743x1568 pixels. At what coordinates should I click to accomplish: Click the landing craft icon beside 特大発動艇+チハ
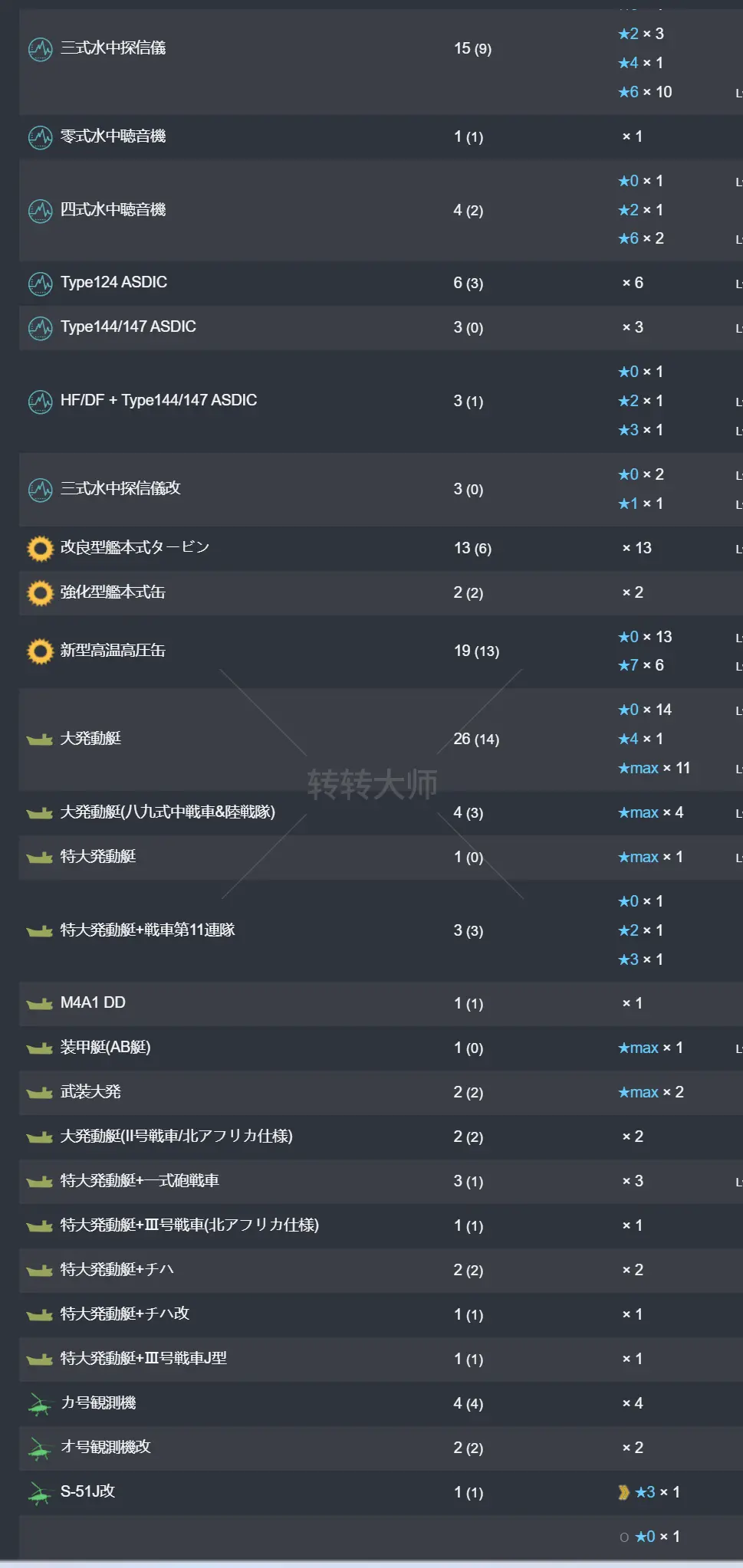click(39, 1271)
